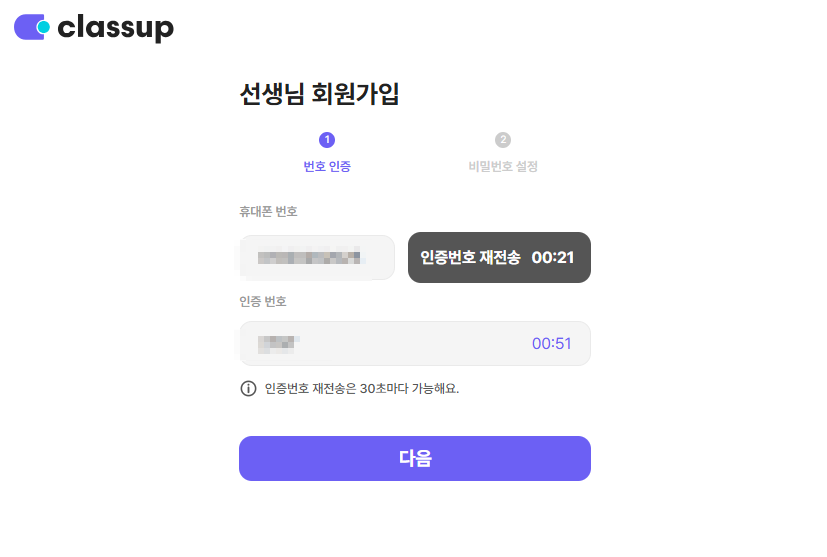Image resolution: width=827 pixels, height=557 pixels.
Task: Click the classup purple logo icon
Action: [x=28, y=27]
